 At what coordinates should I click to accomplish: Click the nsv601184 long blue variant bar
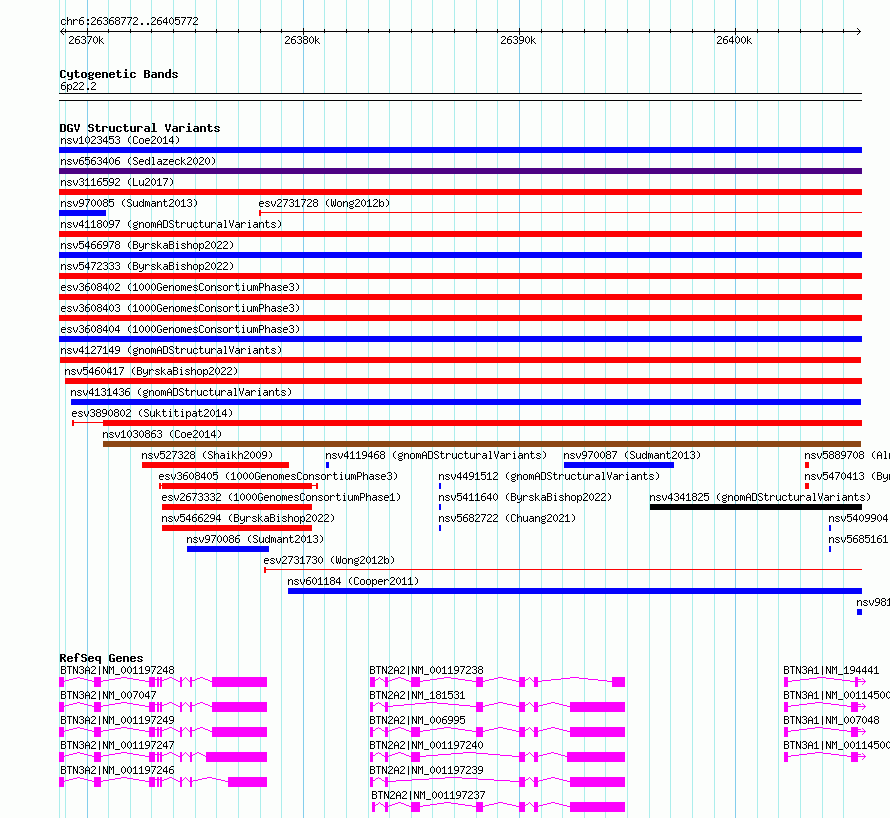point(575,591)
